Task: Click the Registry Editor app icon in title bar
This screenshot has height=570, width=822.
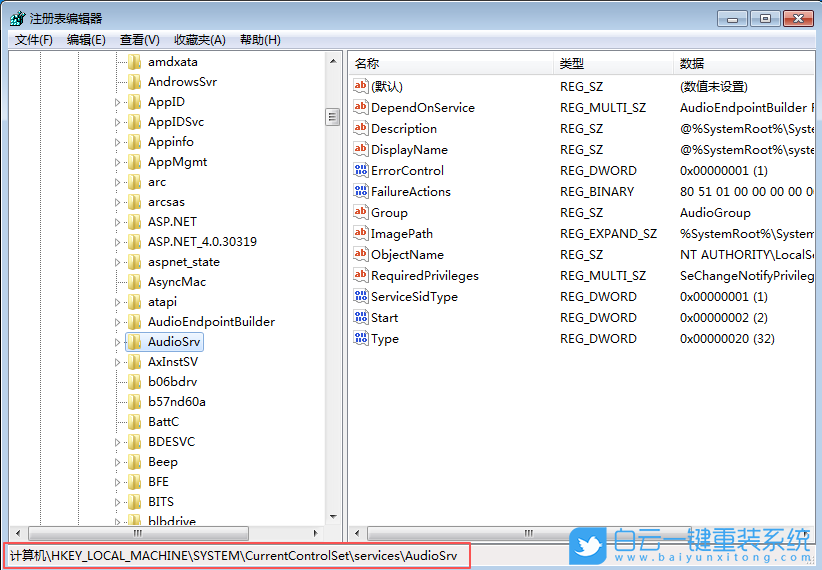Action: point(17,18)
